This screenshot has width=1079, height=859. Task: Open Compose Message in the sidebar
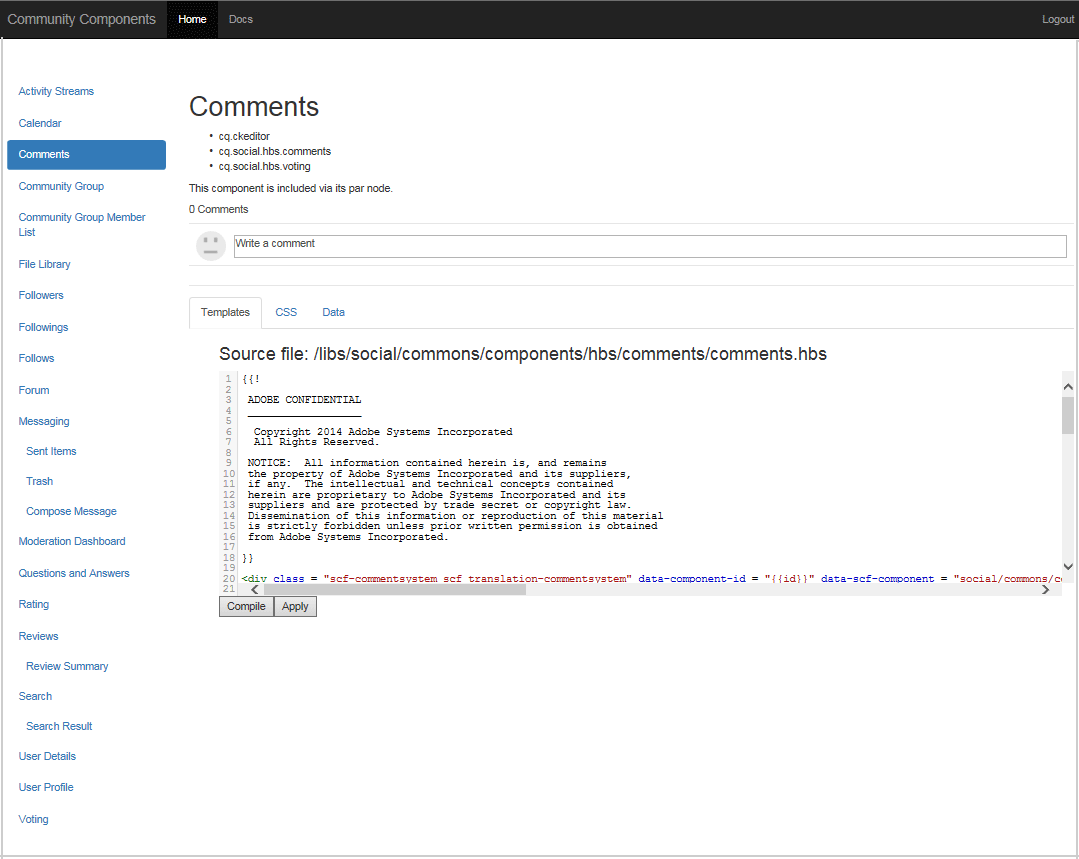click(x=72, y=511)
